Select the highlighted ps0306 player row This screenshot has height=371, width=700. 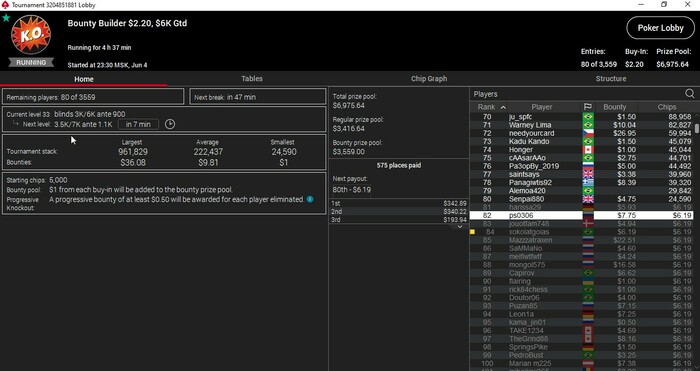click(x=582, y=215)
